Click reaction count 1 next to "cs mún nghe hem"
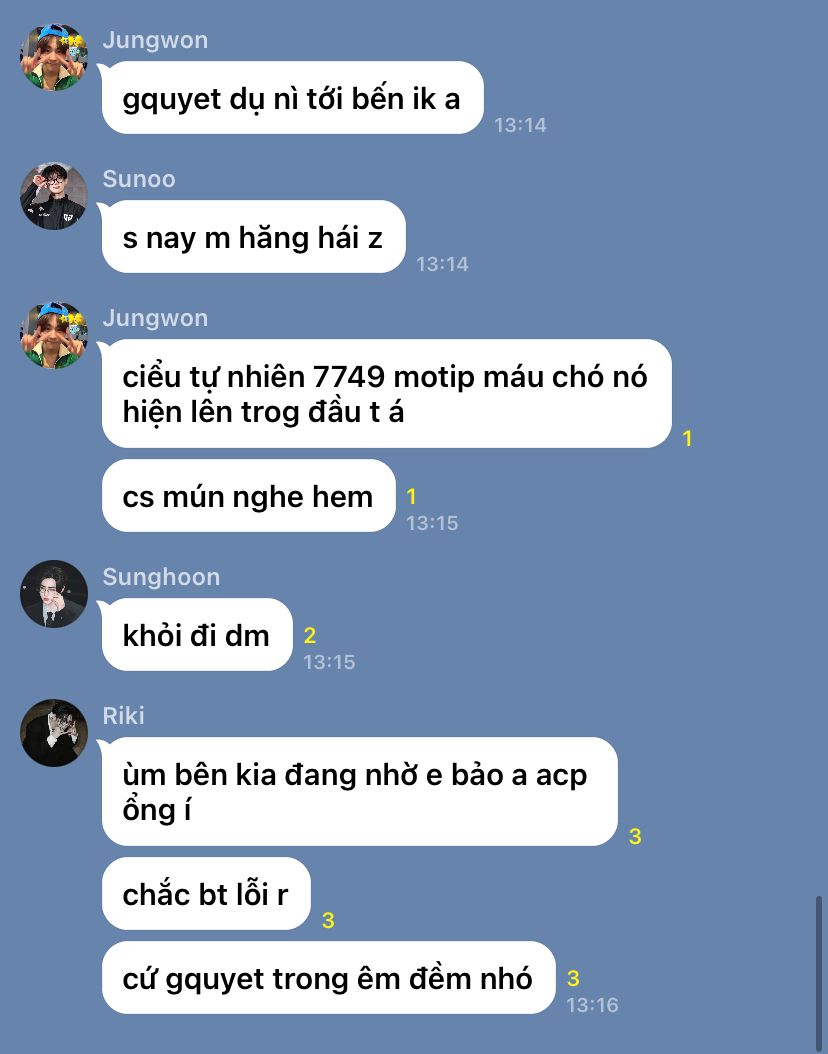 pyautogui.click(x=411, y=497)
